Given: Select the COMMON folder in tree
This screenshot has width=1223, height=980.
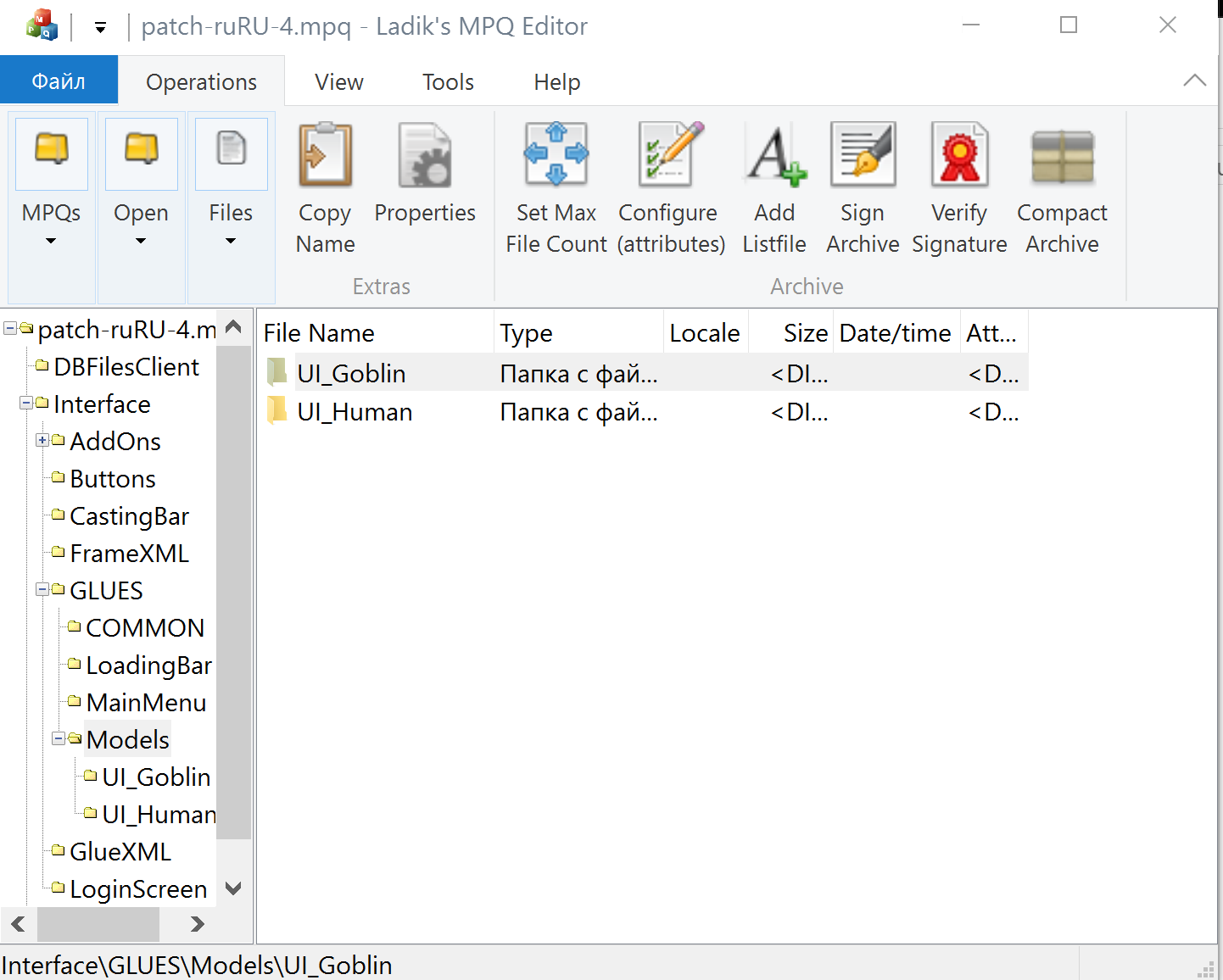Looking at the screenshot, I should (145, 628).
